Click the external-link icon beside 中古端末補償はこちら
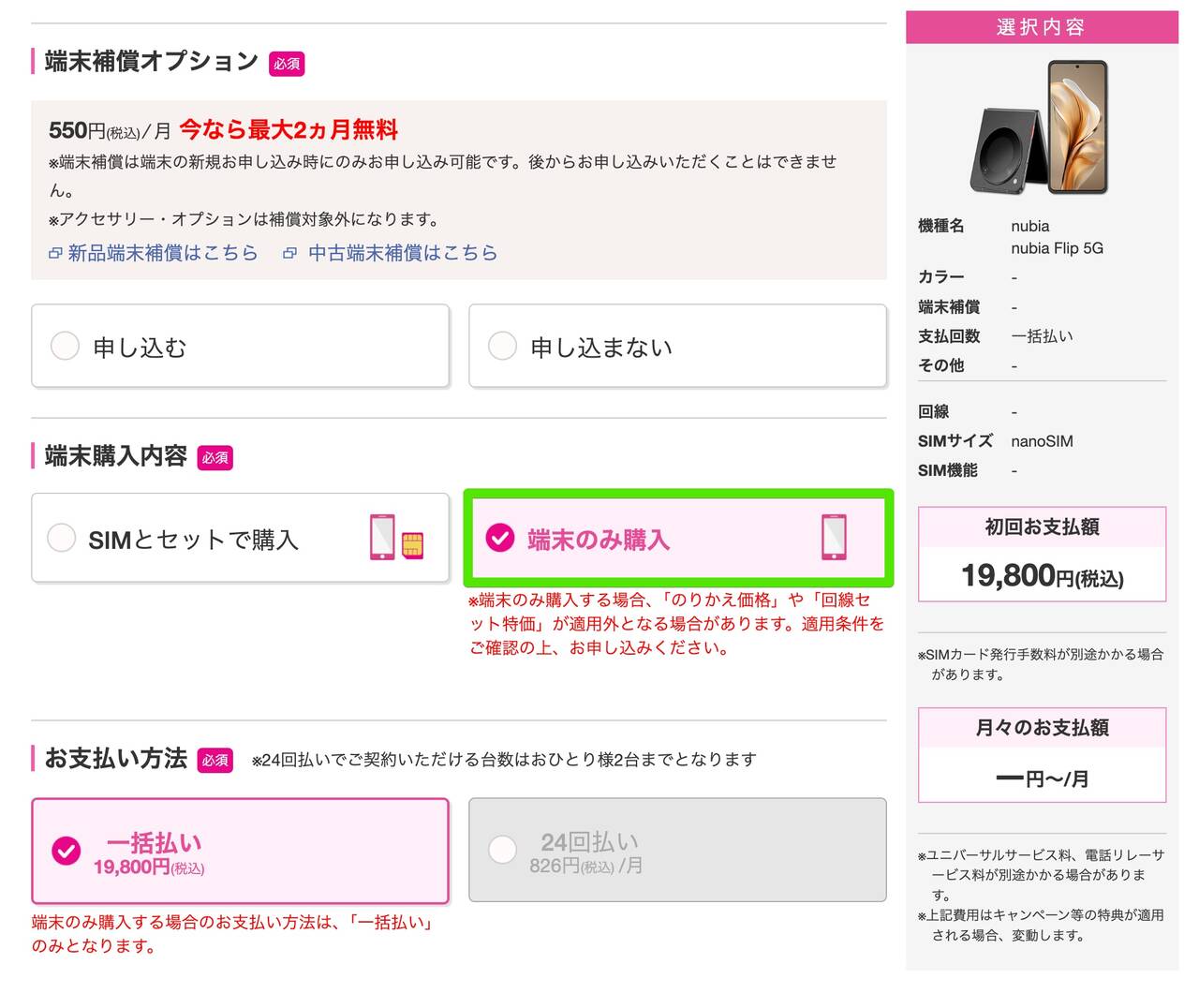1199x1008 pixels. pyautogui.click(x=290, y=253)
